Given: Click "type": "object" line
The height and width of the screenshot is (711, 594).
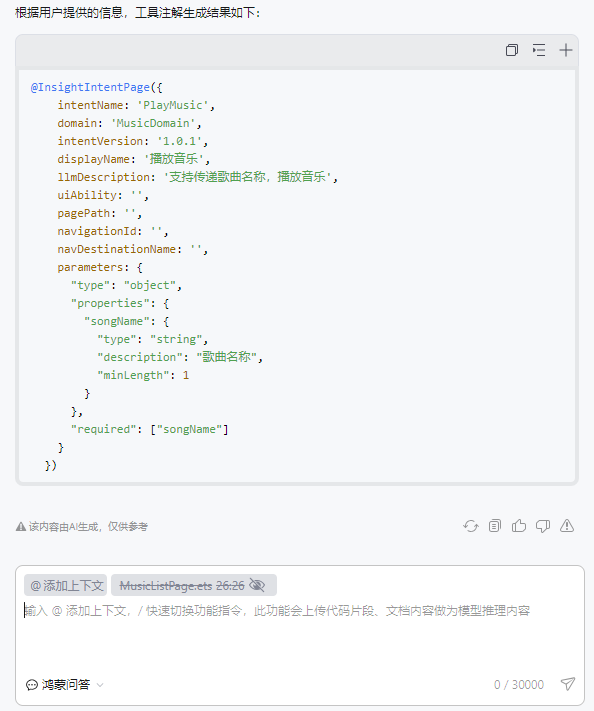Looking at the screenshot, I should pyautogui.click(x=126, y=285).
